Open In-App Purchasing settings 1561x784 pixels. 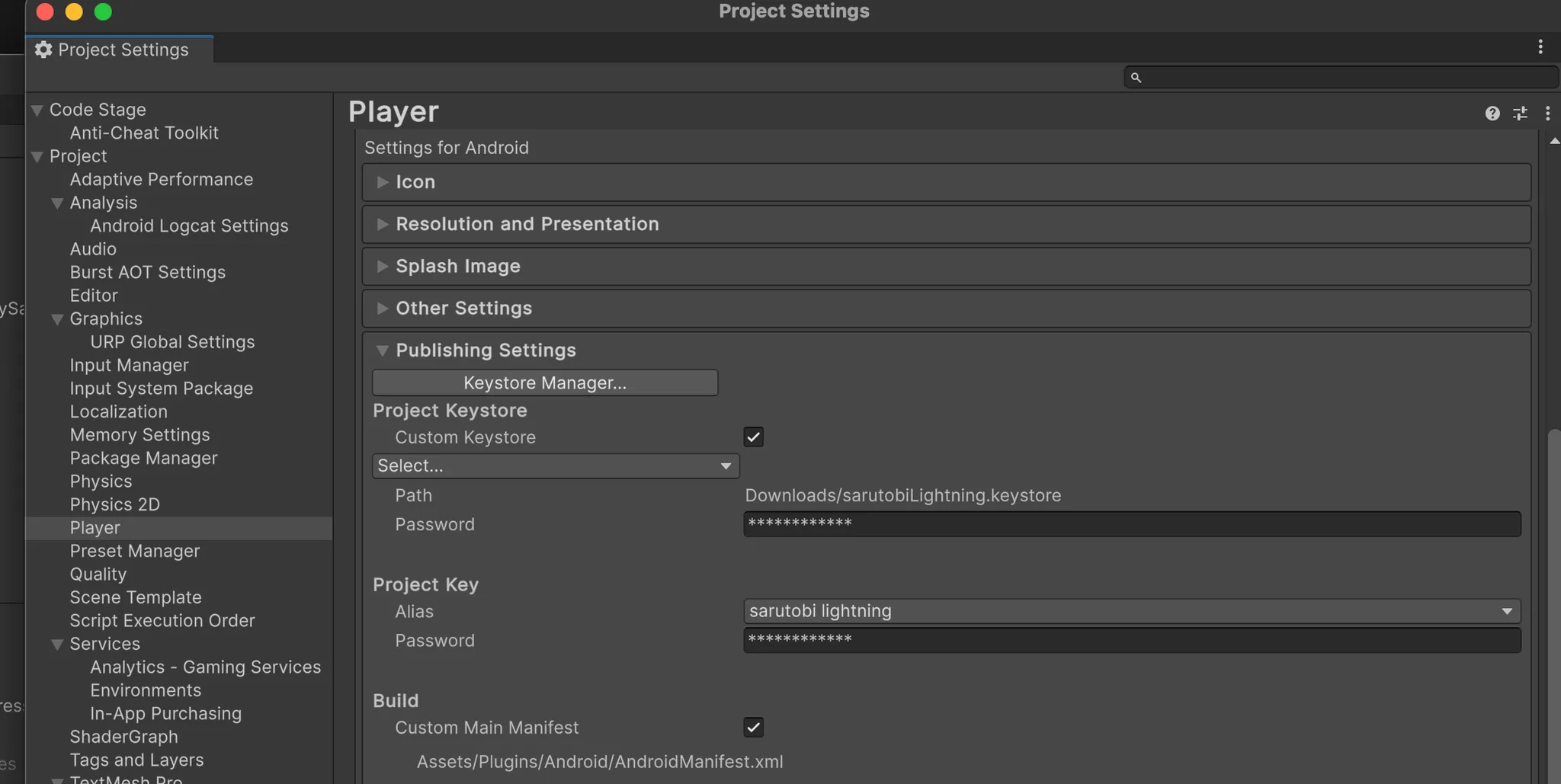click(165, 714)
